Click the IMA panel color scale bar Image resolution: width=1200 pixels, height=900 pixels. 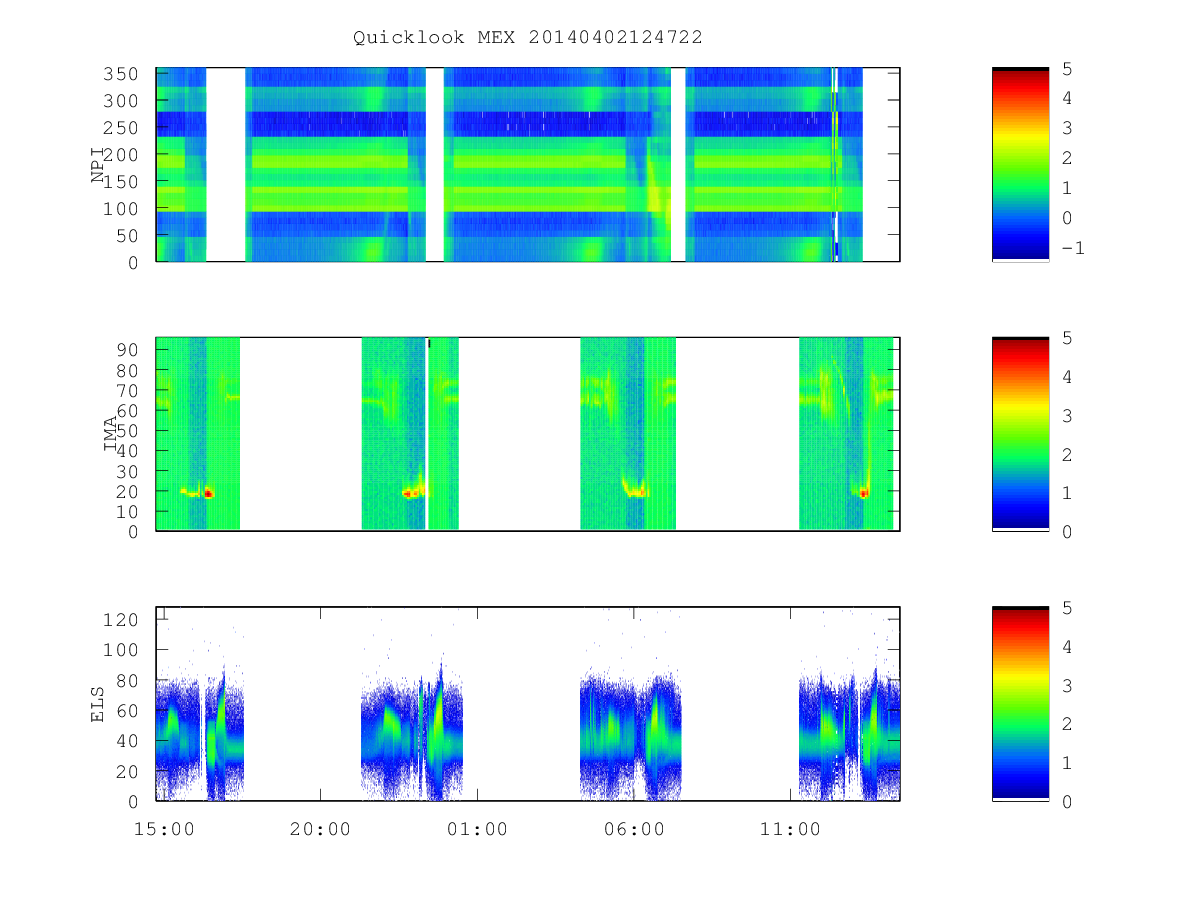[x=1020, y=434]
